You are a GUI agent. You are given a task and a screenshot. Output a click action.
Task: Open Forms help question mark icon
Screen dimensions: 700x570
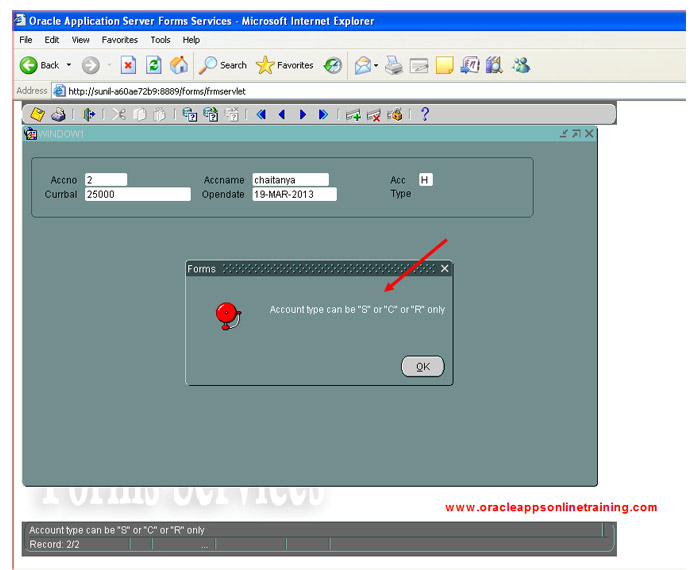[425, 114]
